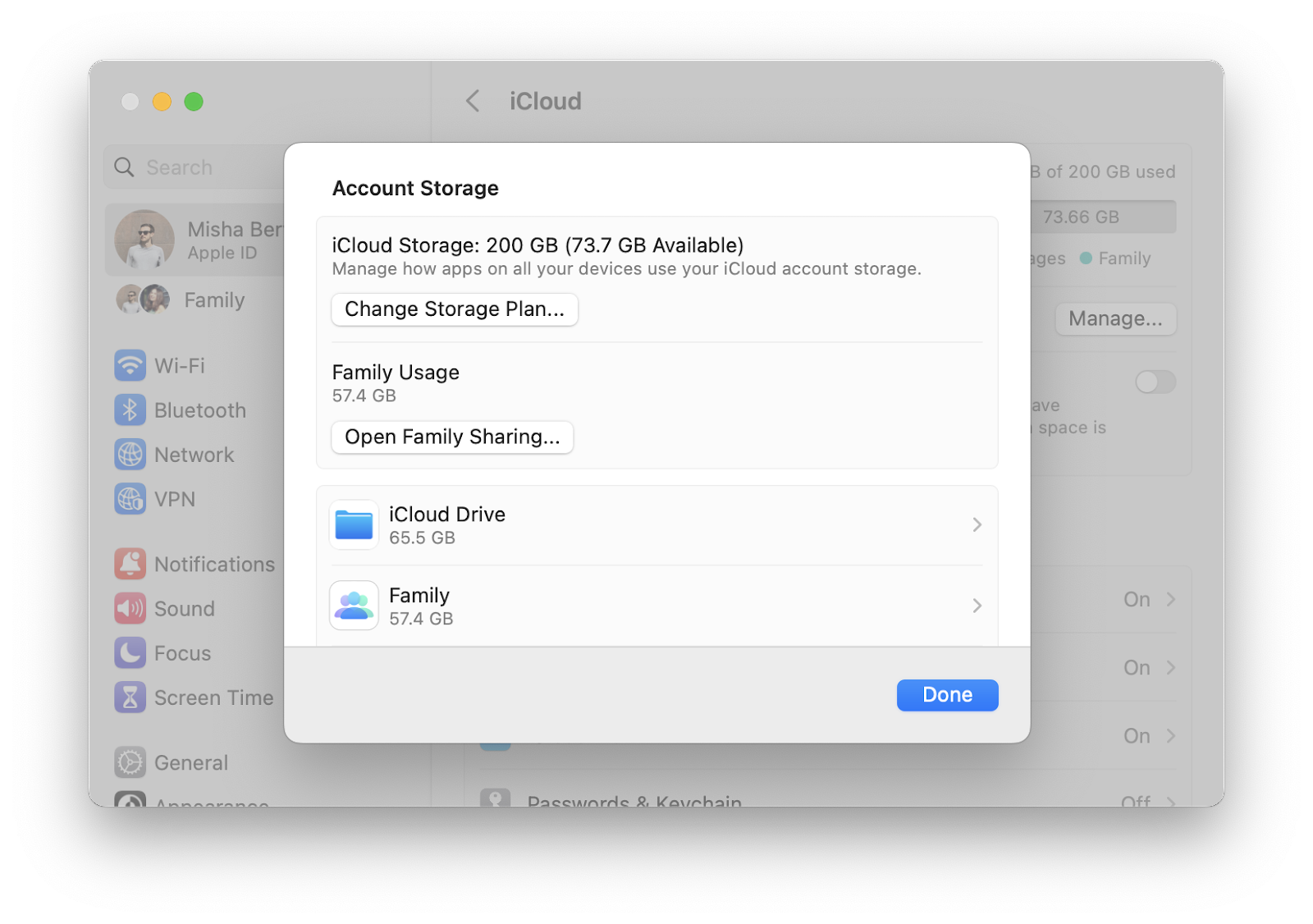Screen dimensions: 1313x924
Task: Select the Focus crescent moon icon
Action: click(130, 653)
